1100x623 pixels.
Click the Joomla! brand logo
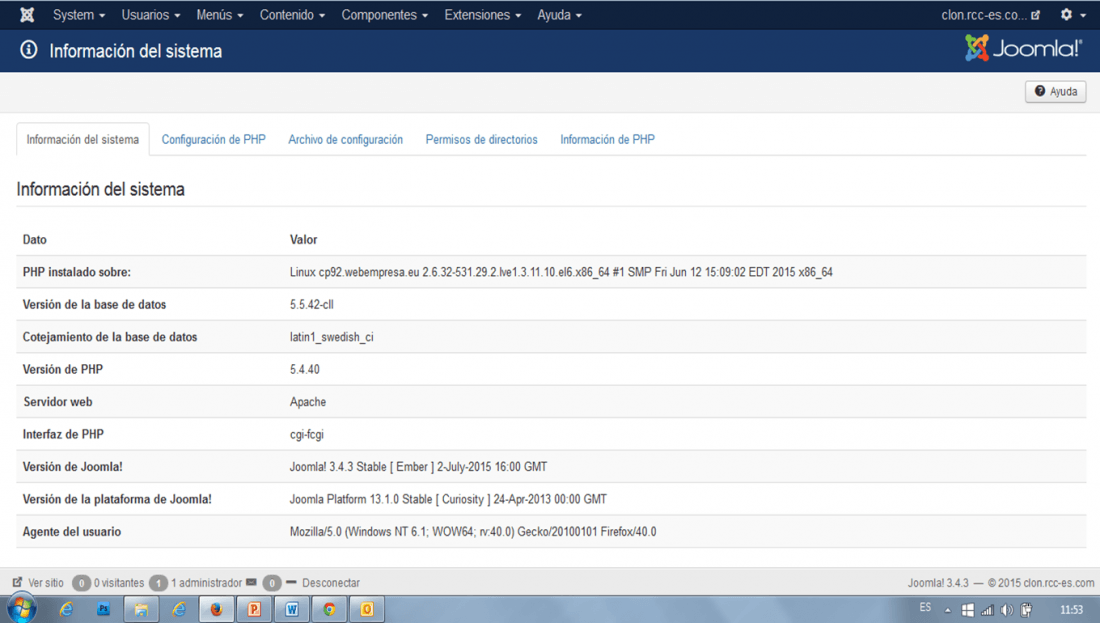pyautogui.click(x=1024, y=48)
